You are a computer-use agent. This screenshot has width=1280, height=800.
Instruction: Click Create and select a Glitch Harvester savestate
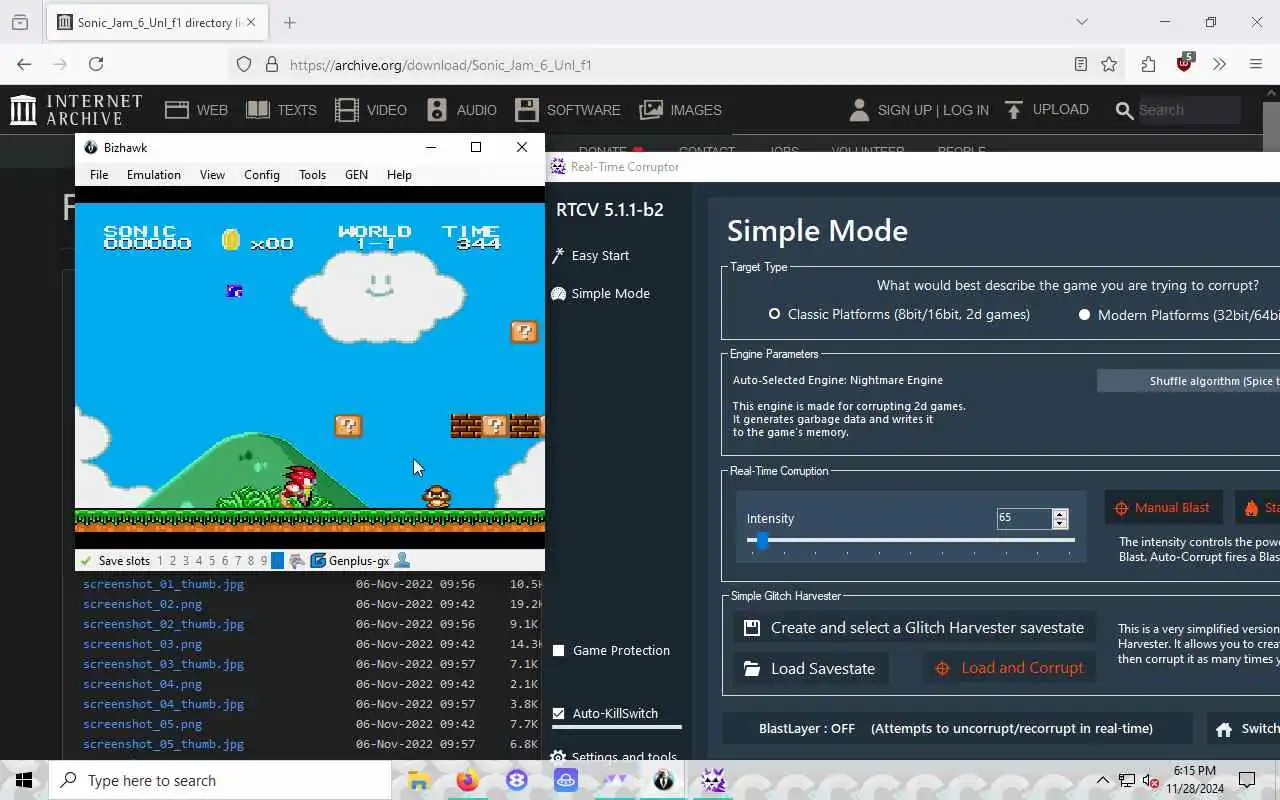pyautogui.click(x=915, y=628)
